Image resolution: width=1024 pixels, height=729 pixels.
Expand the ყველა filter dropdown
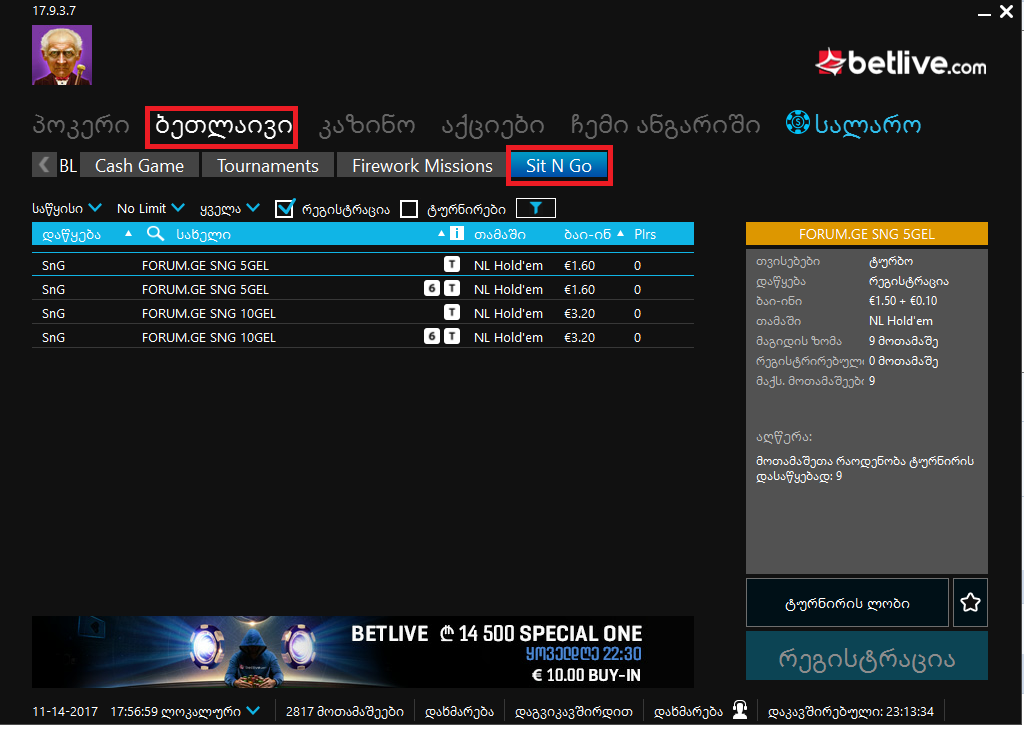(229, 208)
